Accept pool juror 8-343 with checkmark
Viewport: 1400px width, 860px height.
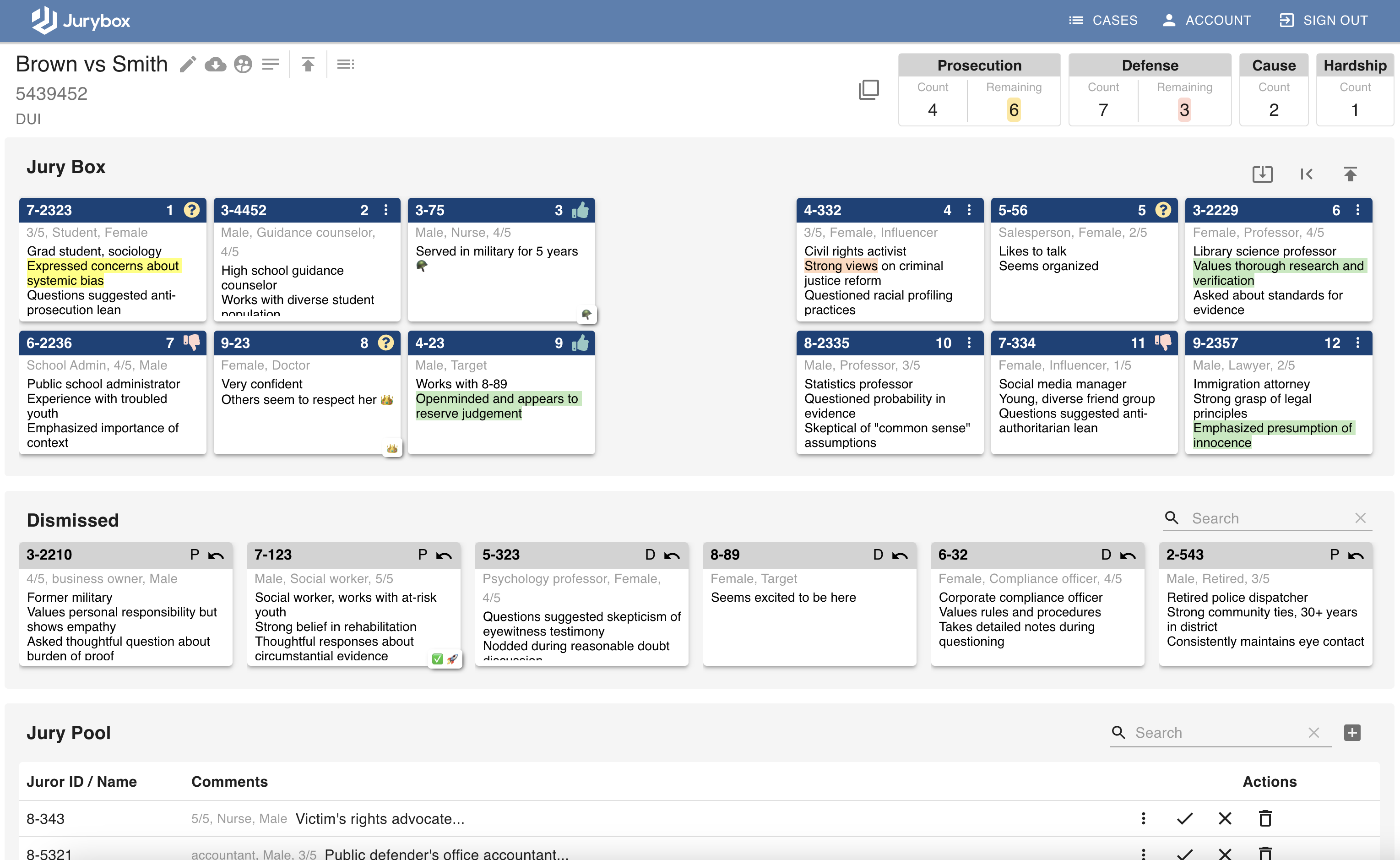(1184, 818)
